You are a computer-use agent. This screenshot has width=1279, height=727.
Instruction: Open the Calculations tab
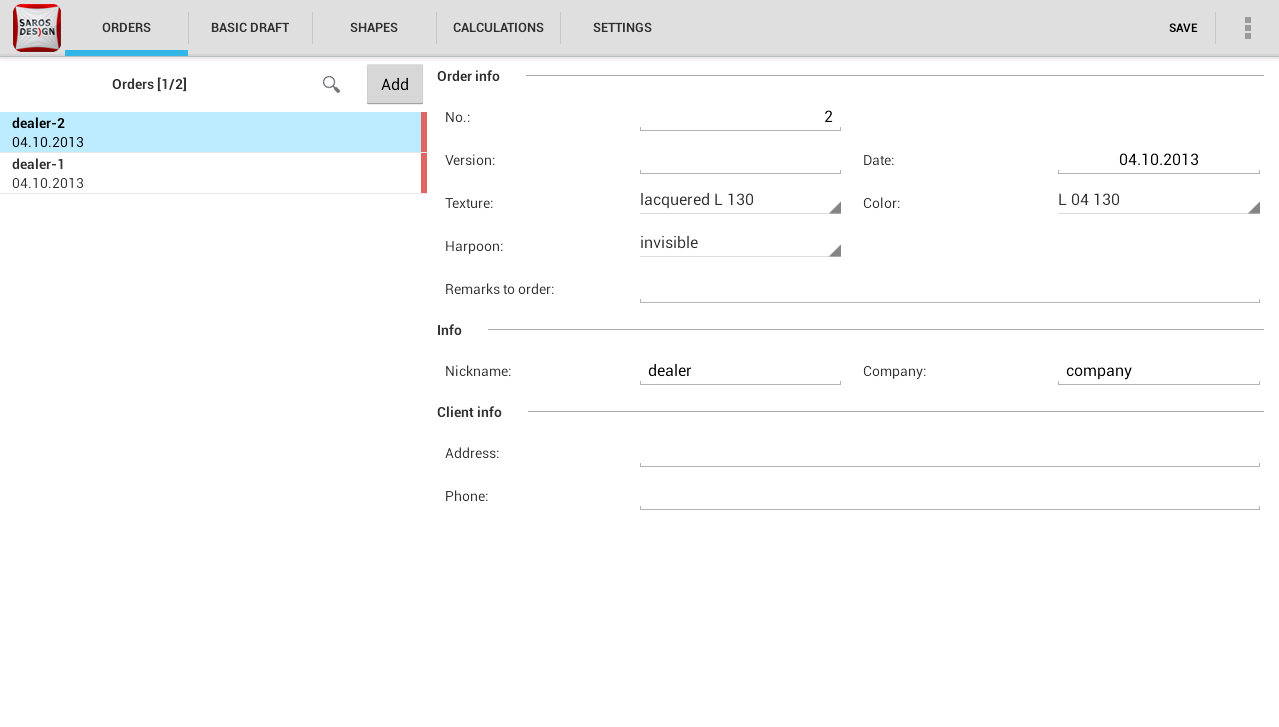coord(498,28)
